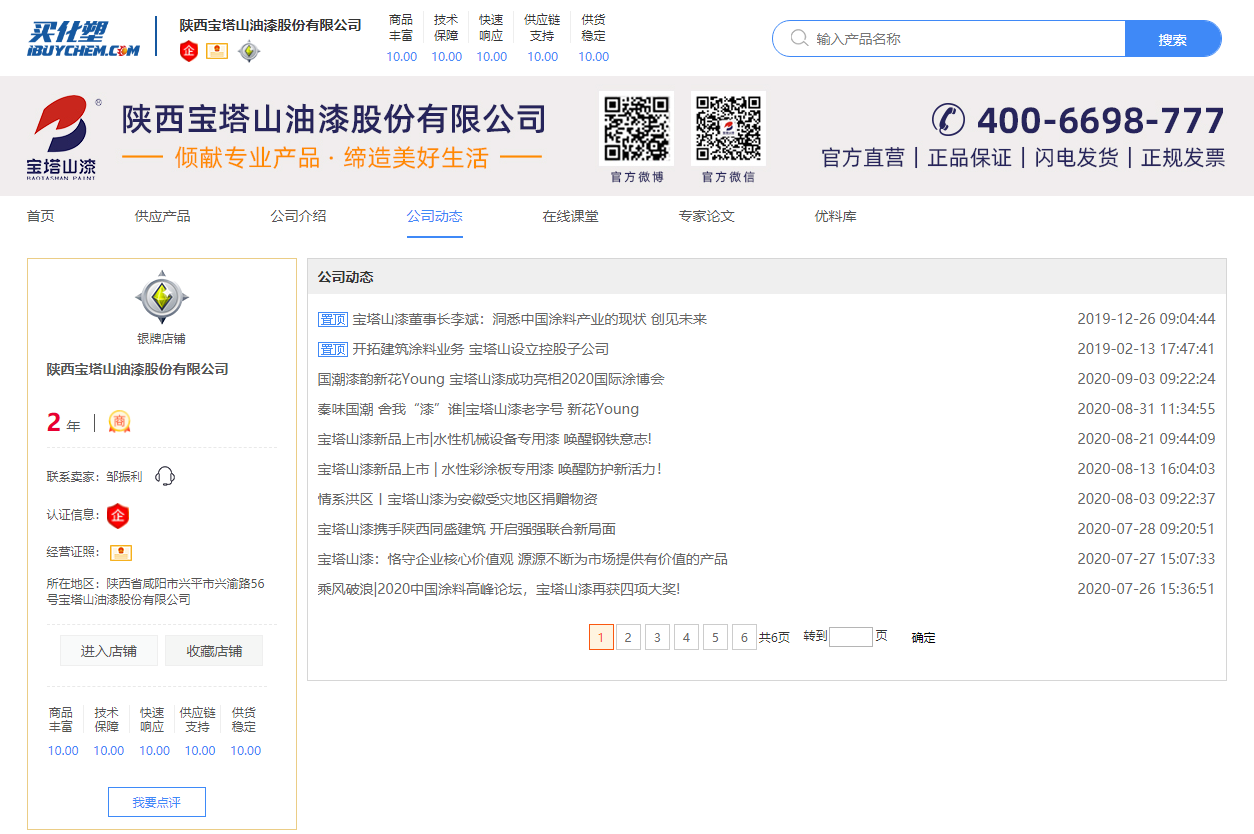1254x834 pixels.
Task: Open article 情系洪区 安徽受灾地区捐赠物资
Action: [x=458, y=499]
